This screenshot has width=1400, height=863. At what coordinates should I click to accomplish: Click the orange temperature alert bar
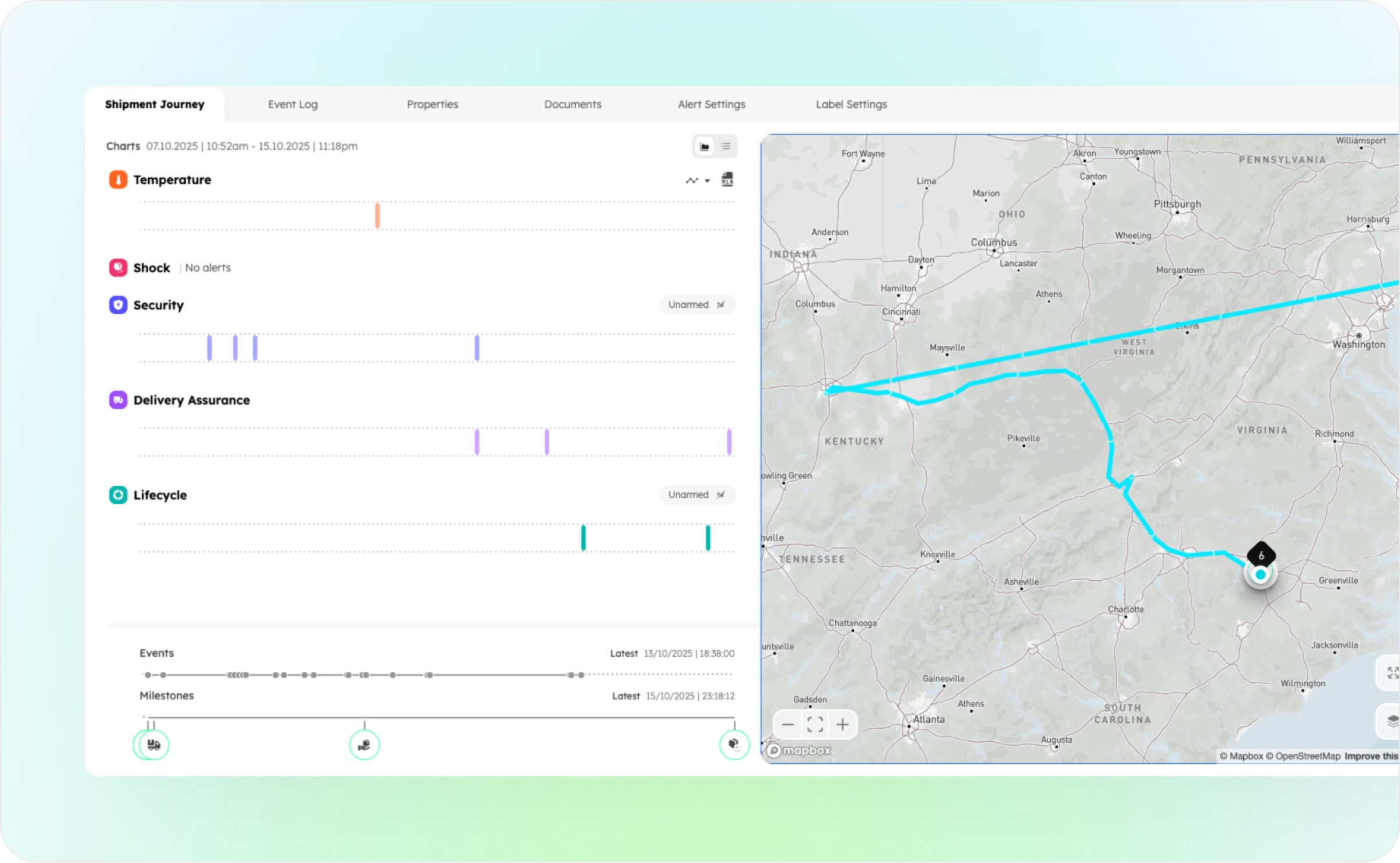click(377, 216)
